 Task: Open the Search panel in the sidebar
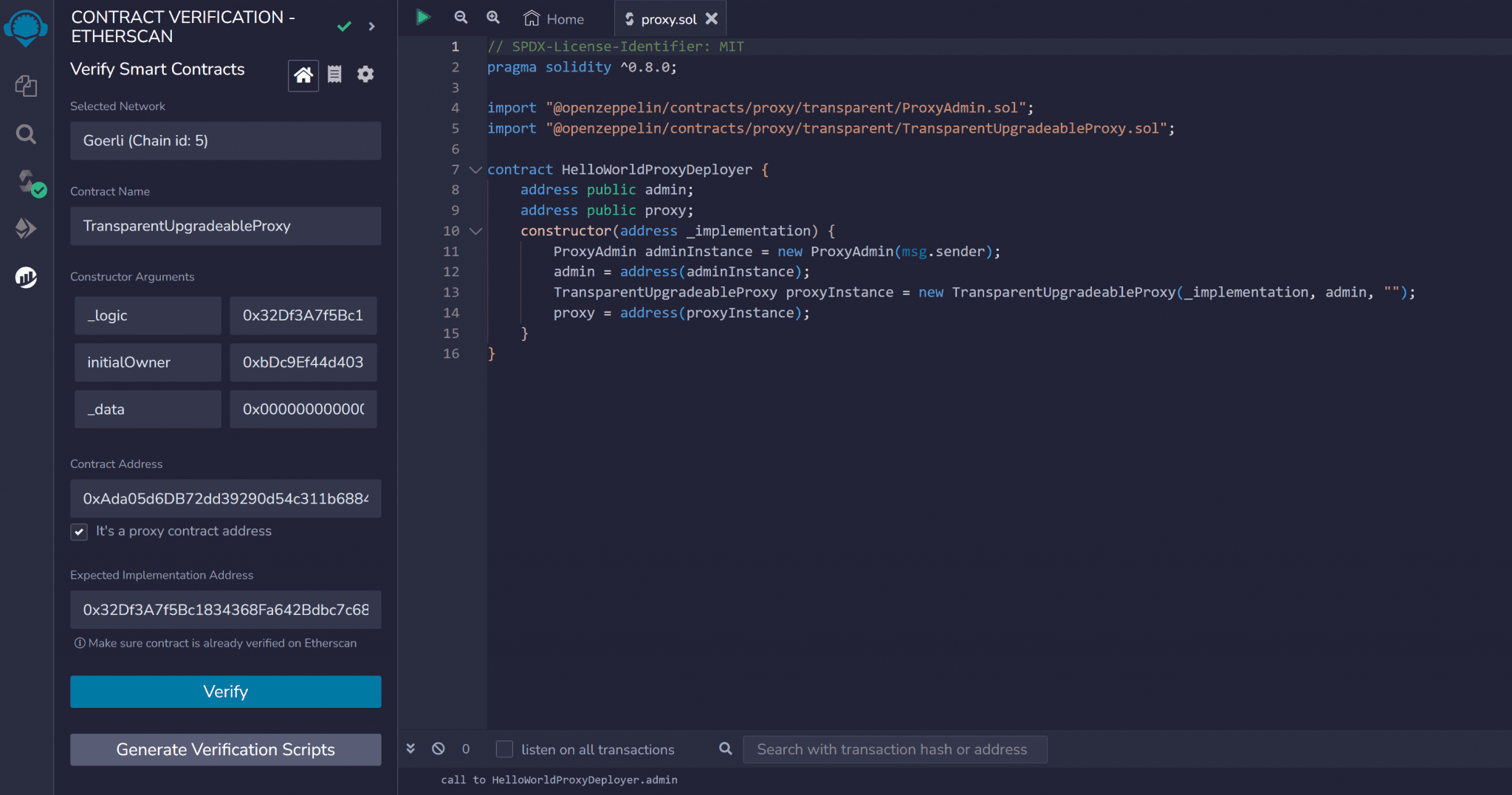click(x=26, y=134)
